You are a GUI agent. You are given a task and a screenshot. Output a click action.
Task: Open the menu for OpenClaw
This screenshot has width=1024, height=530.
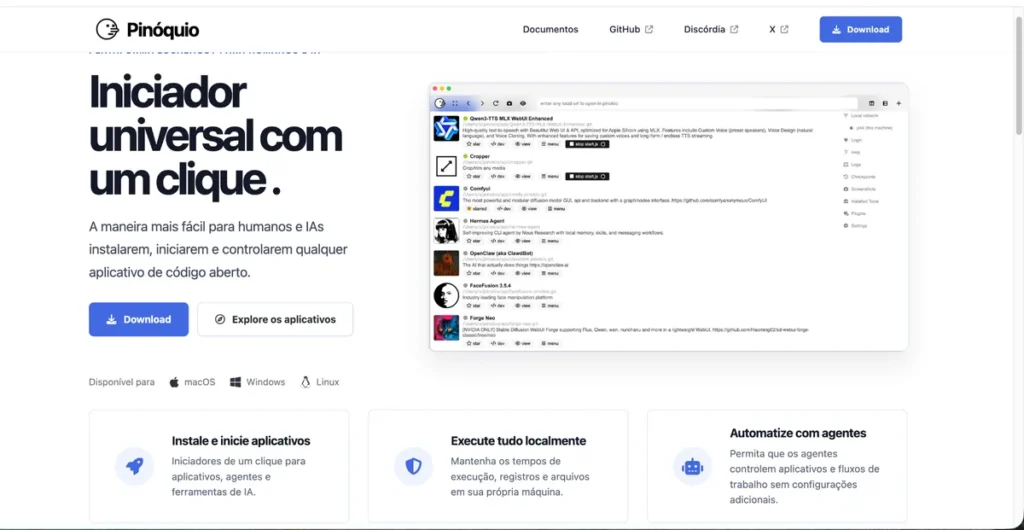[549, 273]
